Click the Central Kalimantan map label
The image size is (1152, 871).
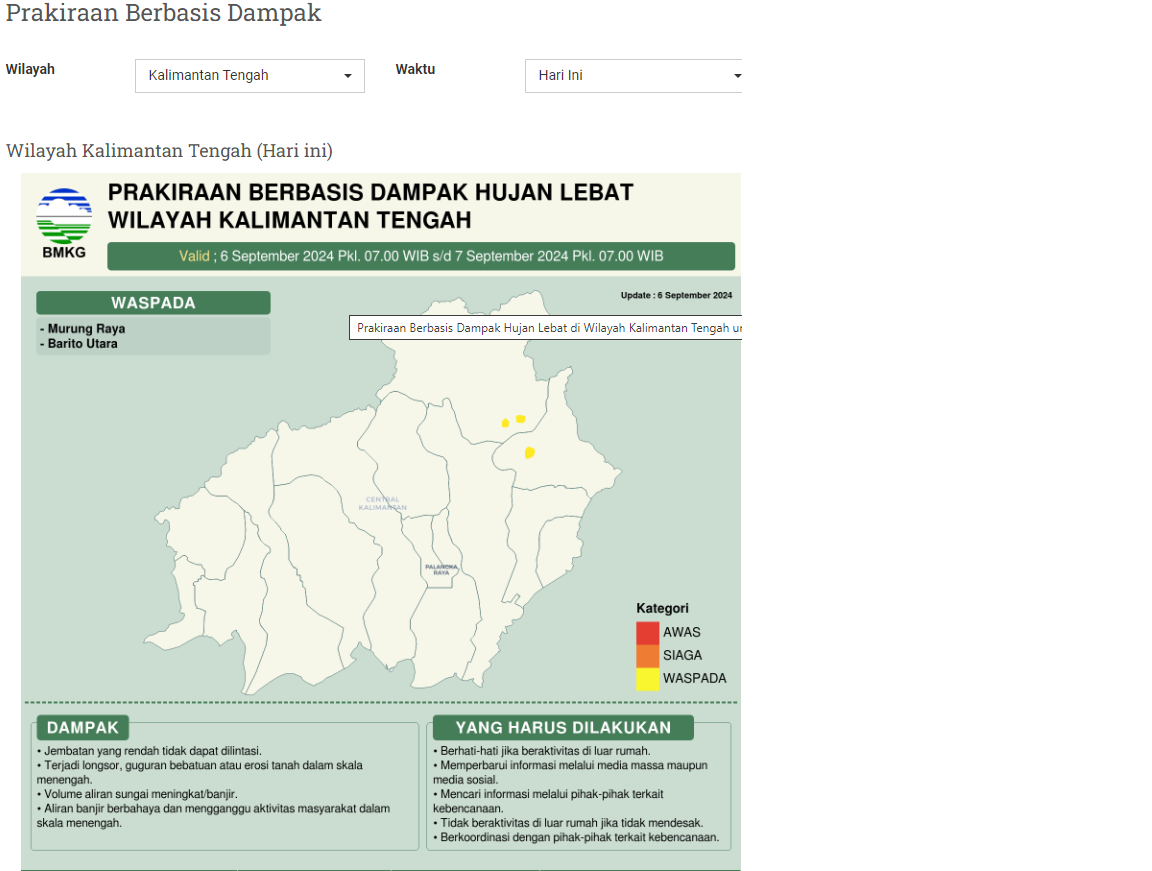coord(383,503)
